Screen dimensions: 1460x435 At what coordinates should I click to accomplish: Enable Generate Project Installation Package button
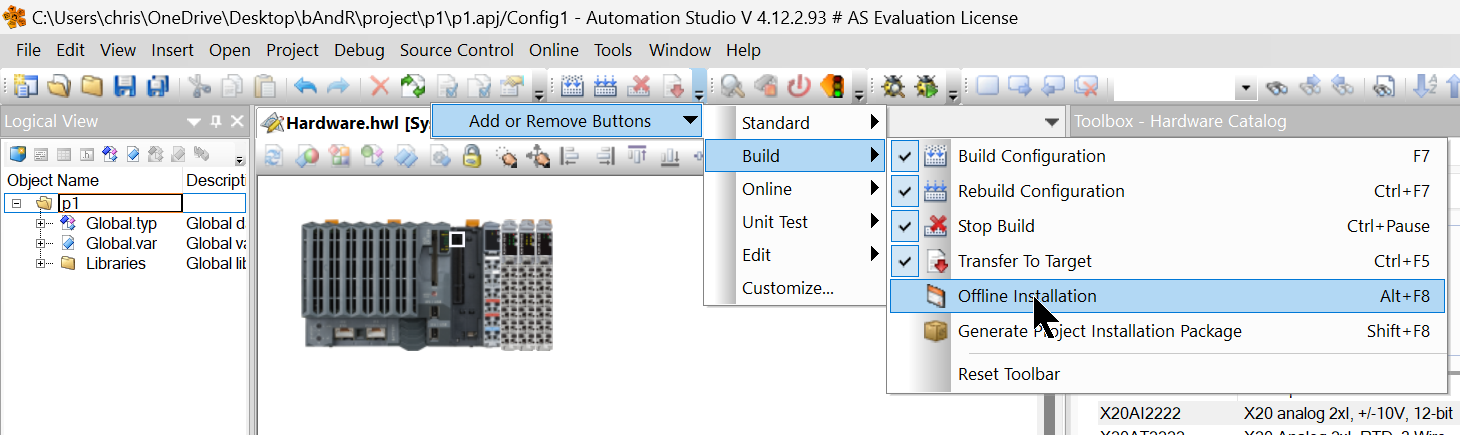pyautogui.click(x=1168, y=331)
